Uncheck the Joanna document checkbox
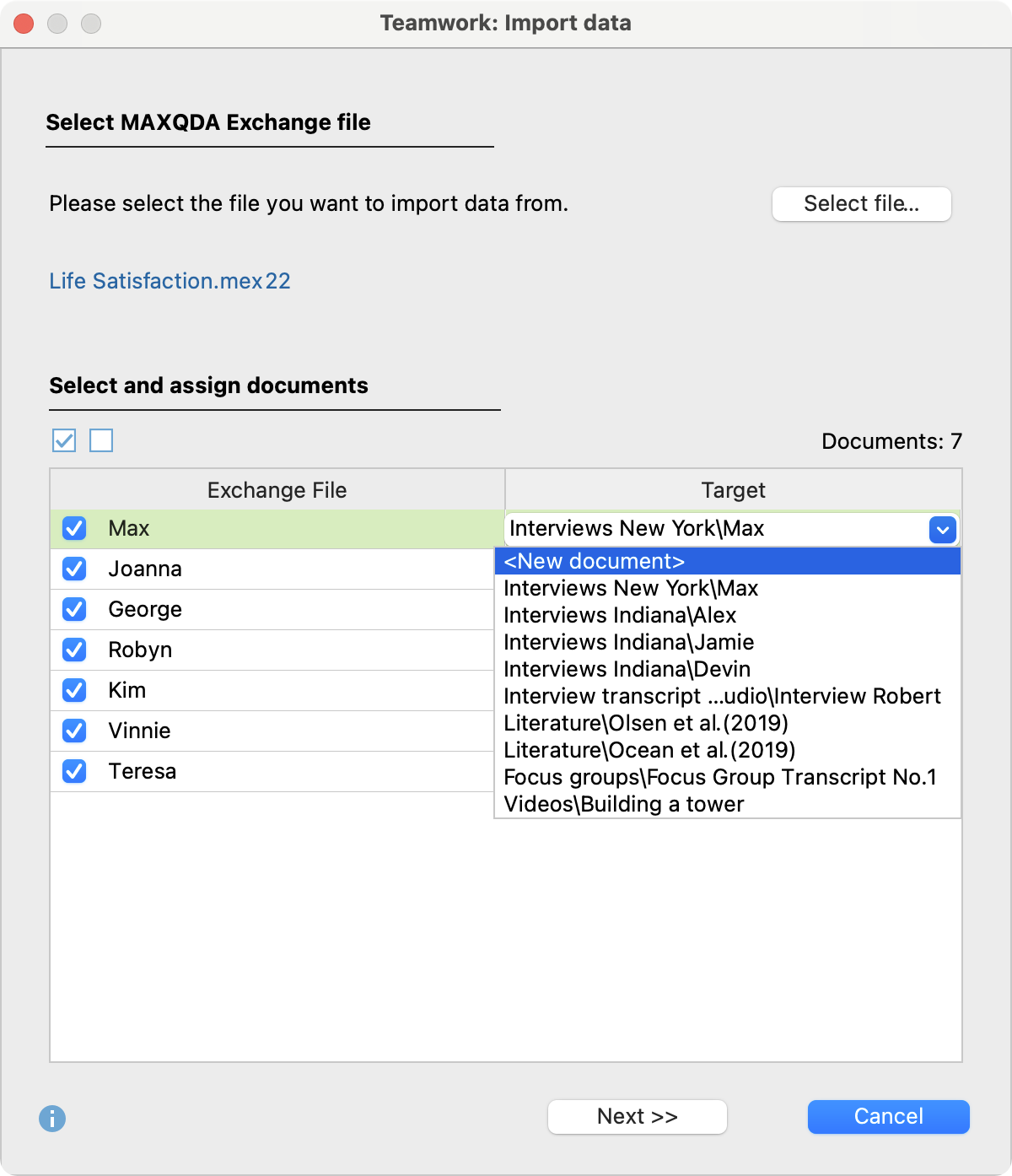 74,569
